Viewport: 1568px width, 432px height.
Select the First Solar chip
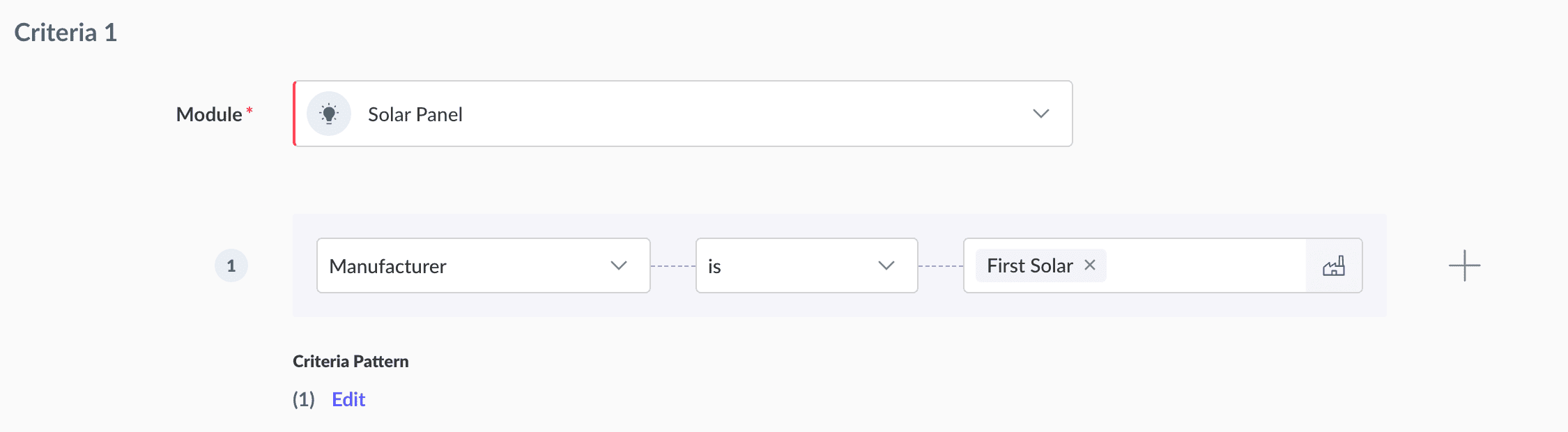tap(1029, 265)
